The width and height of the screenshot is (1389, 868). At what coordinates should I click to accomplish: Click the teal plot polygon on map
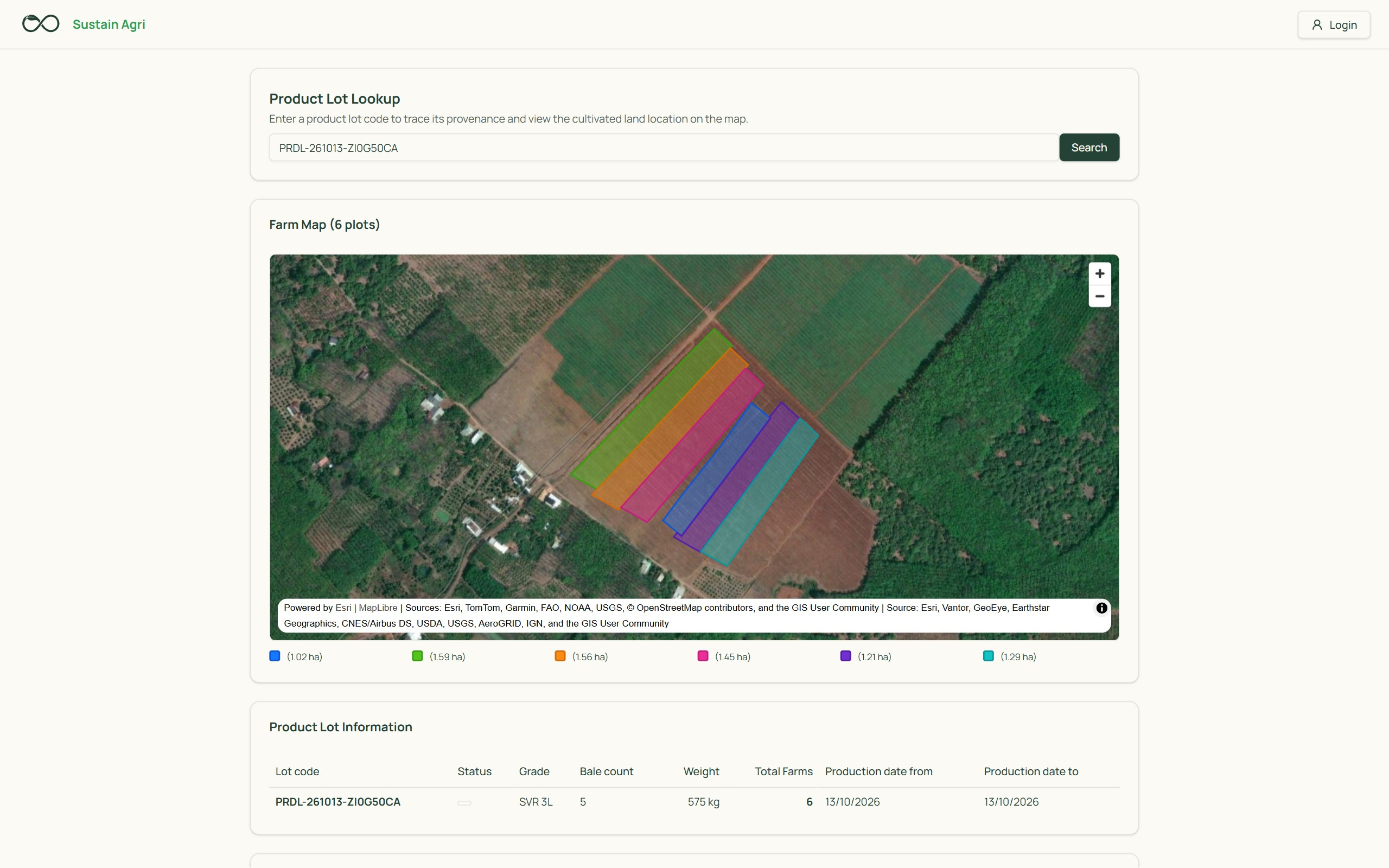(761, 491)
